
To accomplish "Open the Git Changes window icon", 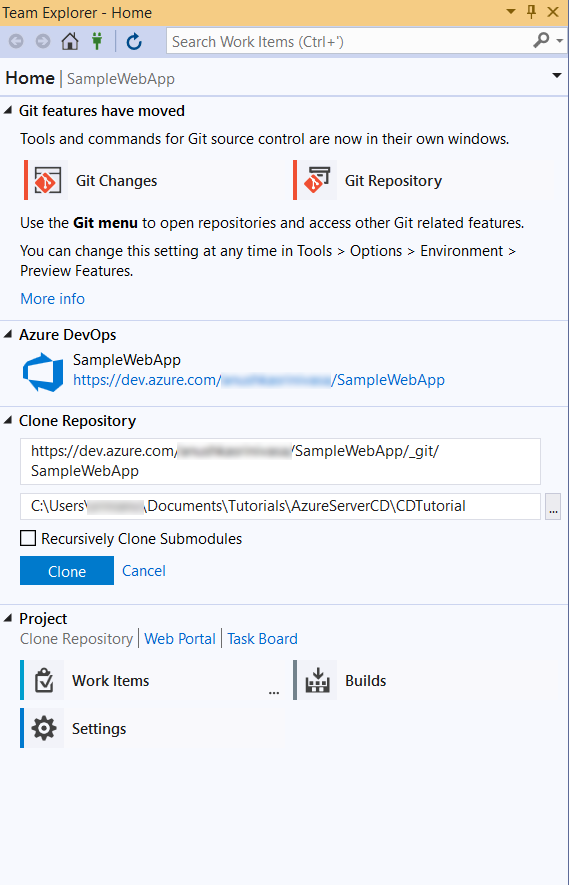I will (x=46, y=180).
